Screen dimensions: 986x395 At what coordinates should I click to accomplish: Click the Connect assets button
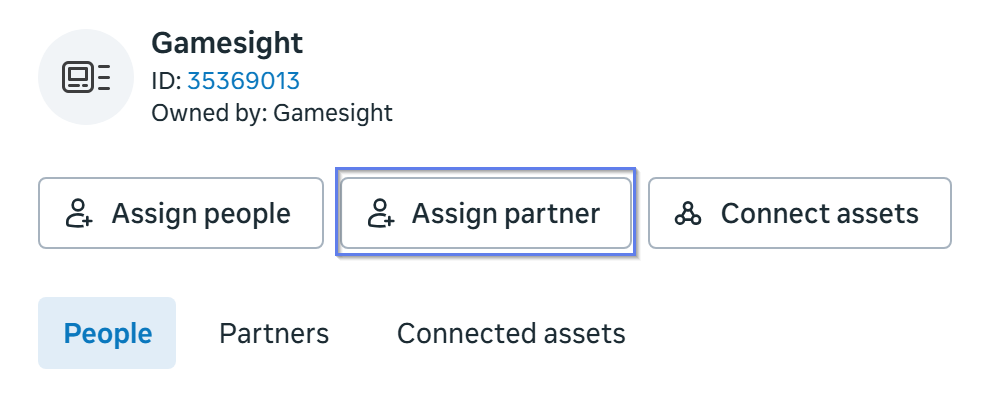pyautogui.click(x=800, y=213)
